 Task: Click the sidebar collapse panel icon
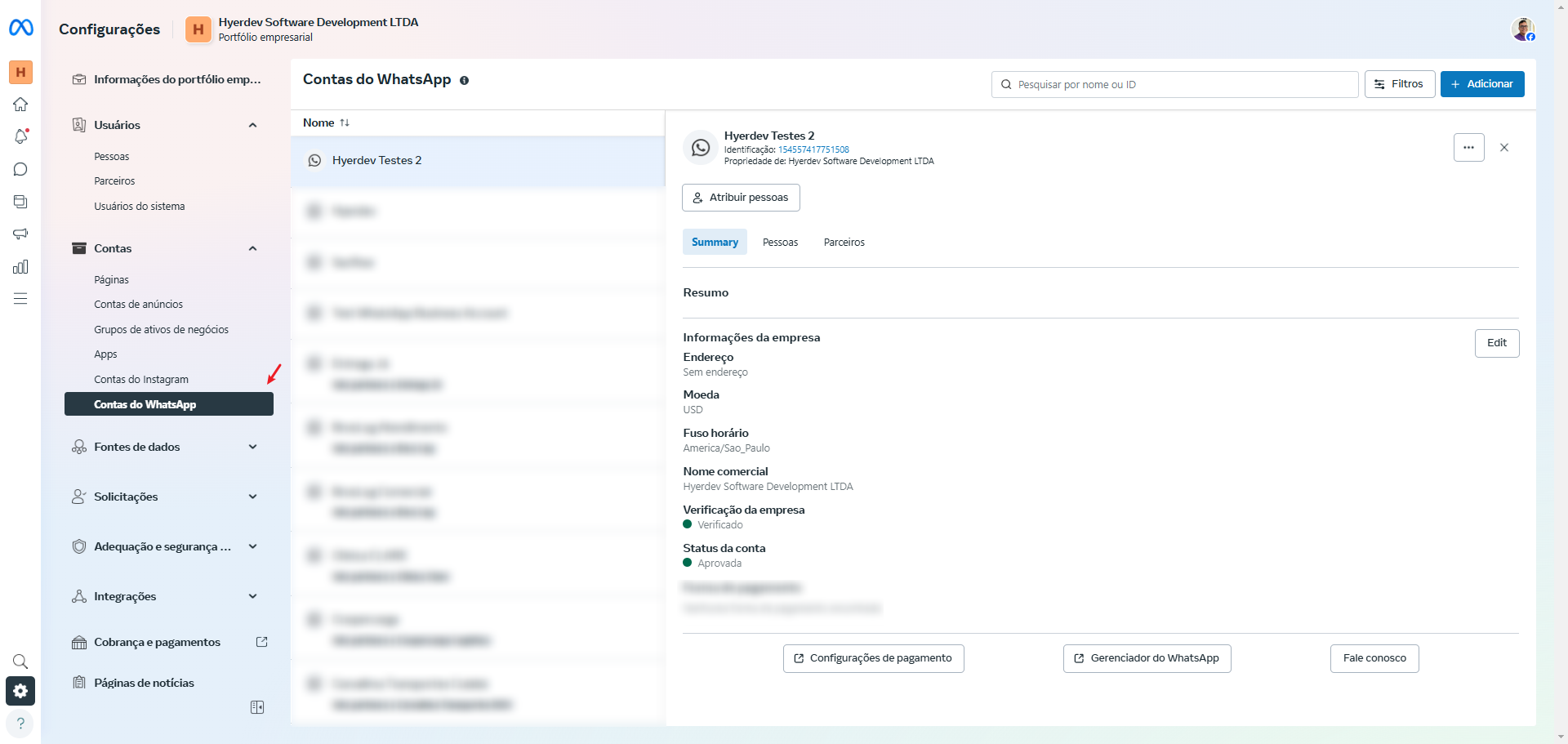(257, 707)
